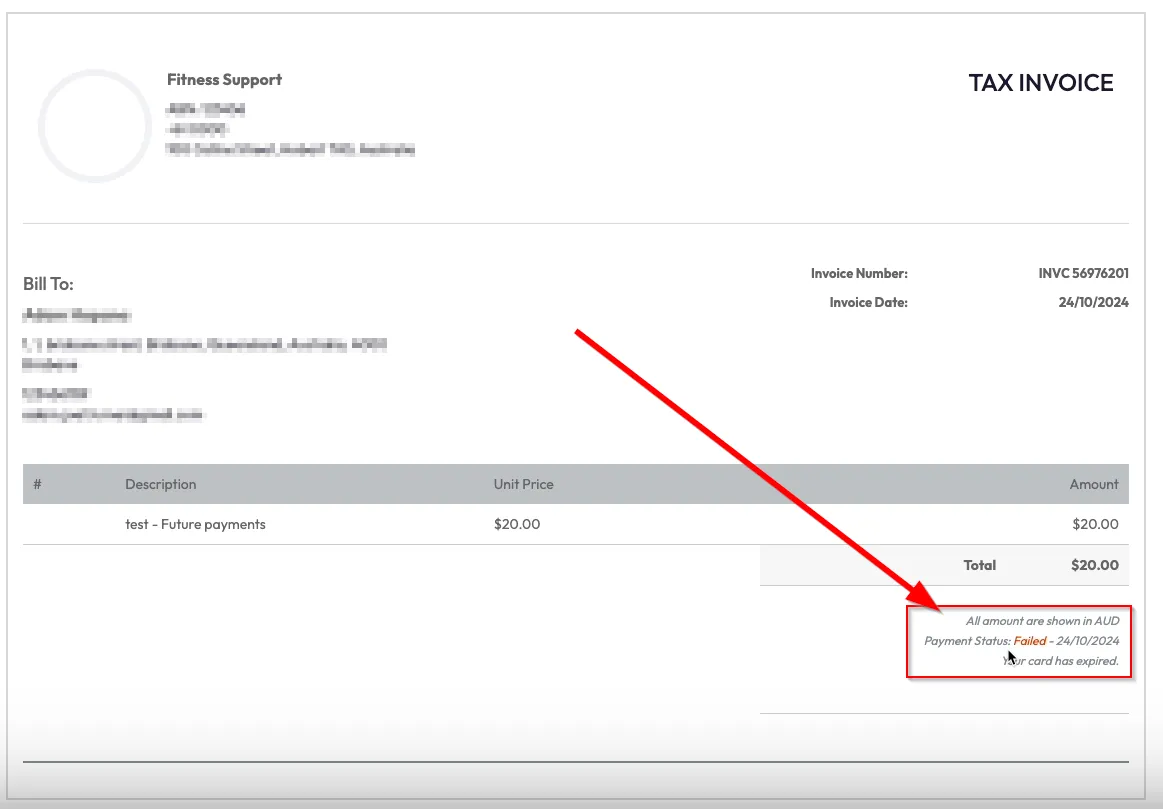Click the circular company logo placeholder

click(95, 126)
